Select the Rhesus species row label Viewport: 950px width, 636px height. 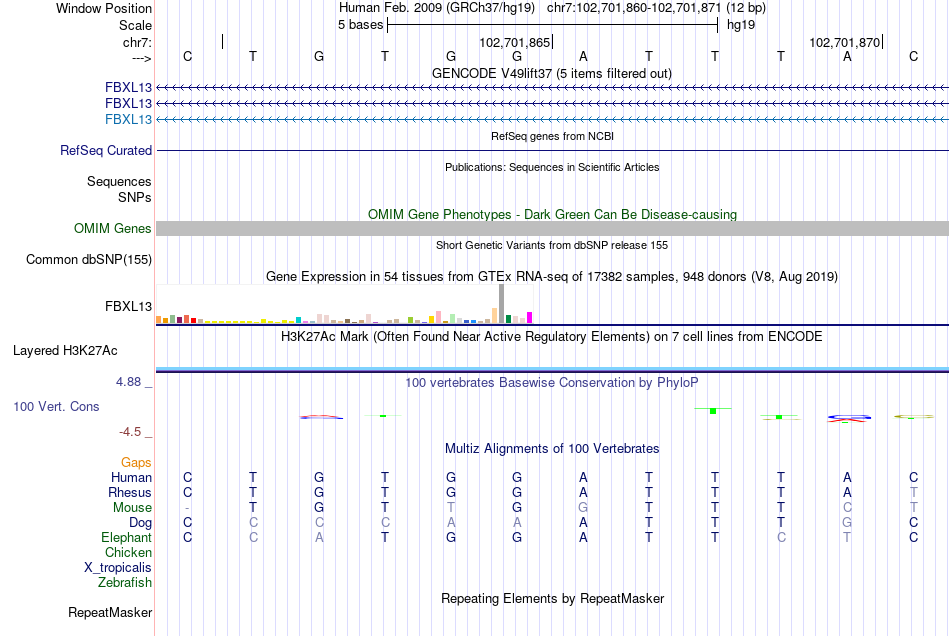(x=130, y=492)
